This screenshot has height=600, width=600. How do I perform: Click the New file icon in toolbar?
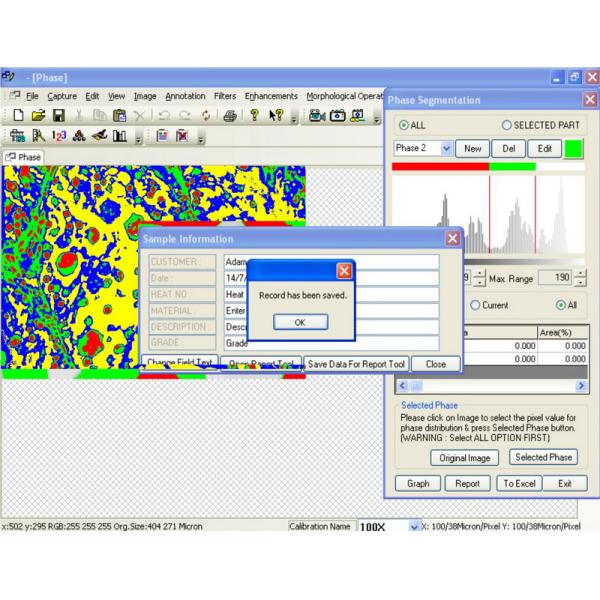tap(19, 116)
